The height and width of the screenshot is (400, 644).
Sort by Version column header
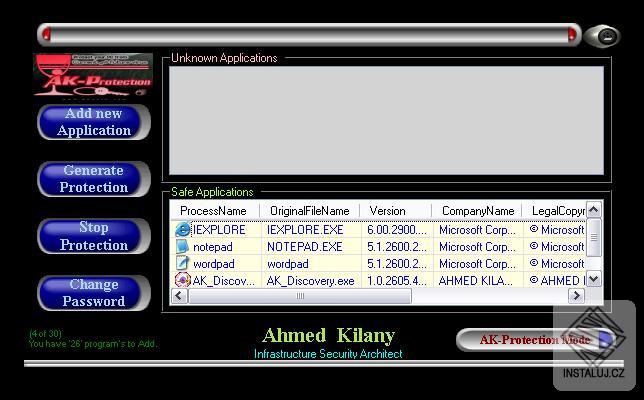pos(396,211)
